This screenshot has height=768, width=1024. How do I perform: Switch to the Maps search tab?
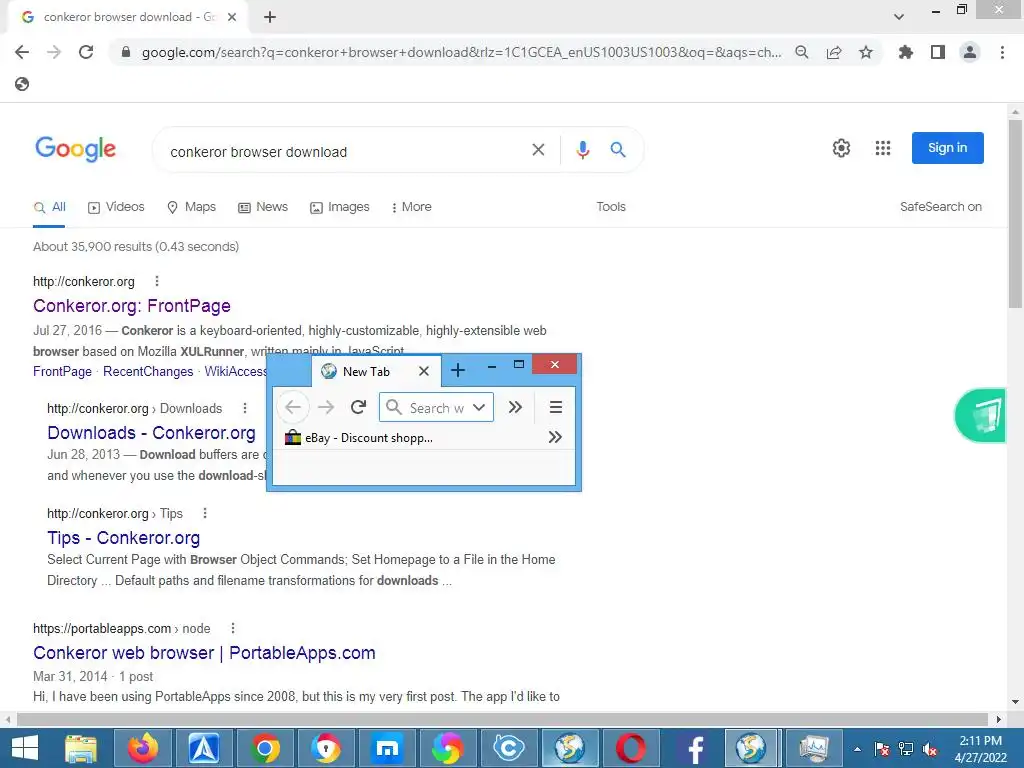(x=191, y=207)
